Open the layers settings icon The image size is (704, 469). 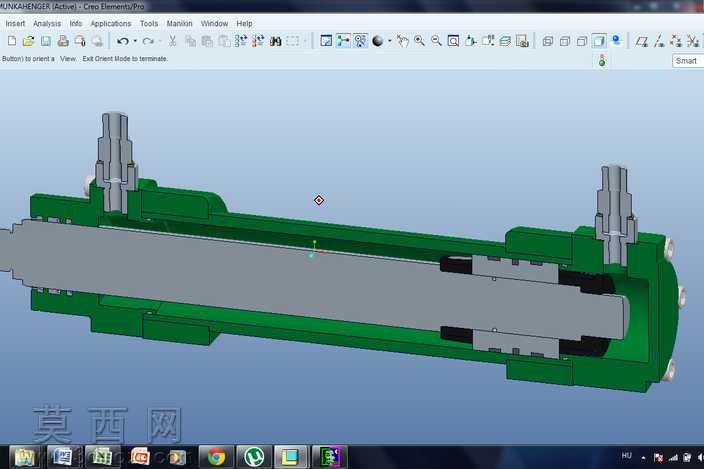505,41
